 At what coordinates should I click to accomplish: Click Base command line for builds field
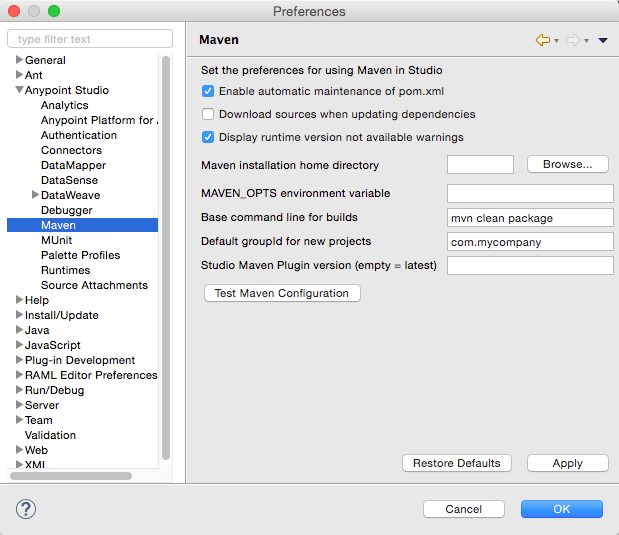530,218
